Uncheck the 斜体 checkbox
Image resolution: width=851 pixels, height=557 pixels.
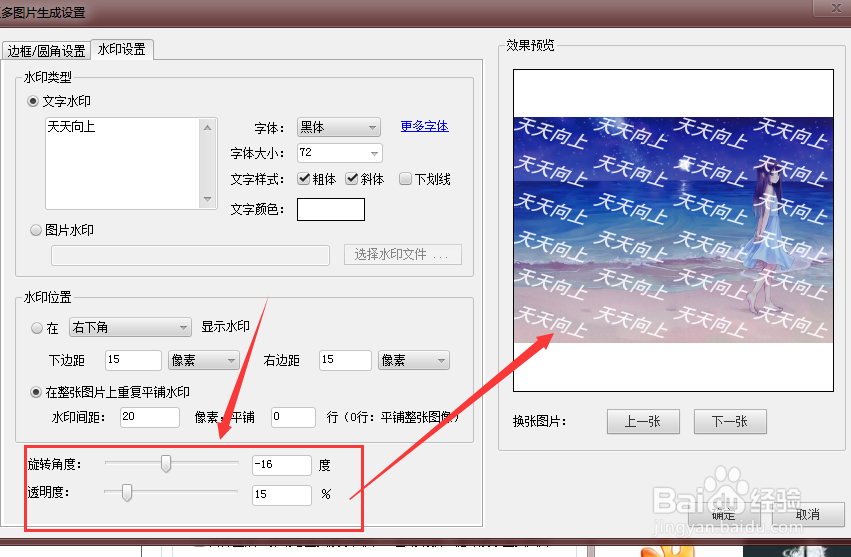tap(352, 179)
